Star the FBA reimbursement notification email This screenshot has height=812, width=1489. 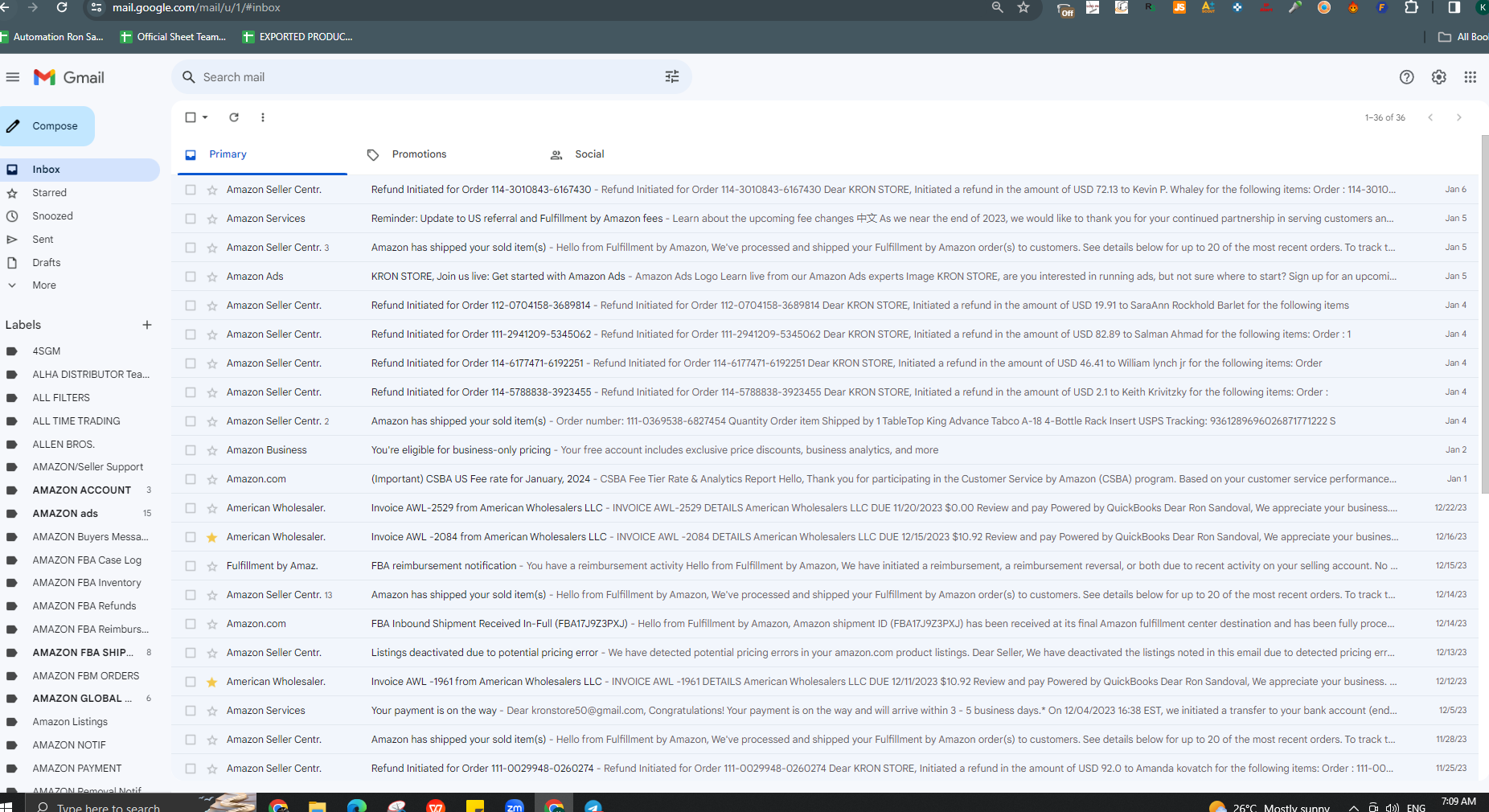point(212,566)
